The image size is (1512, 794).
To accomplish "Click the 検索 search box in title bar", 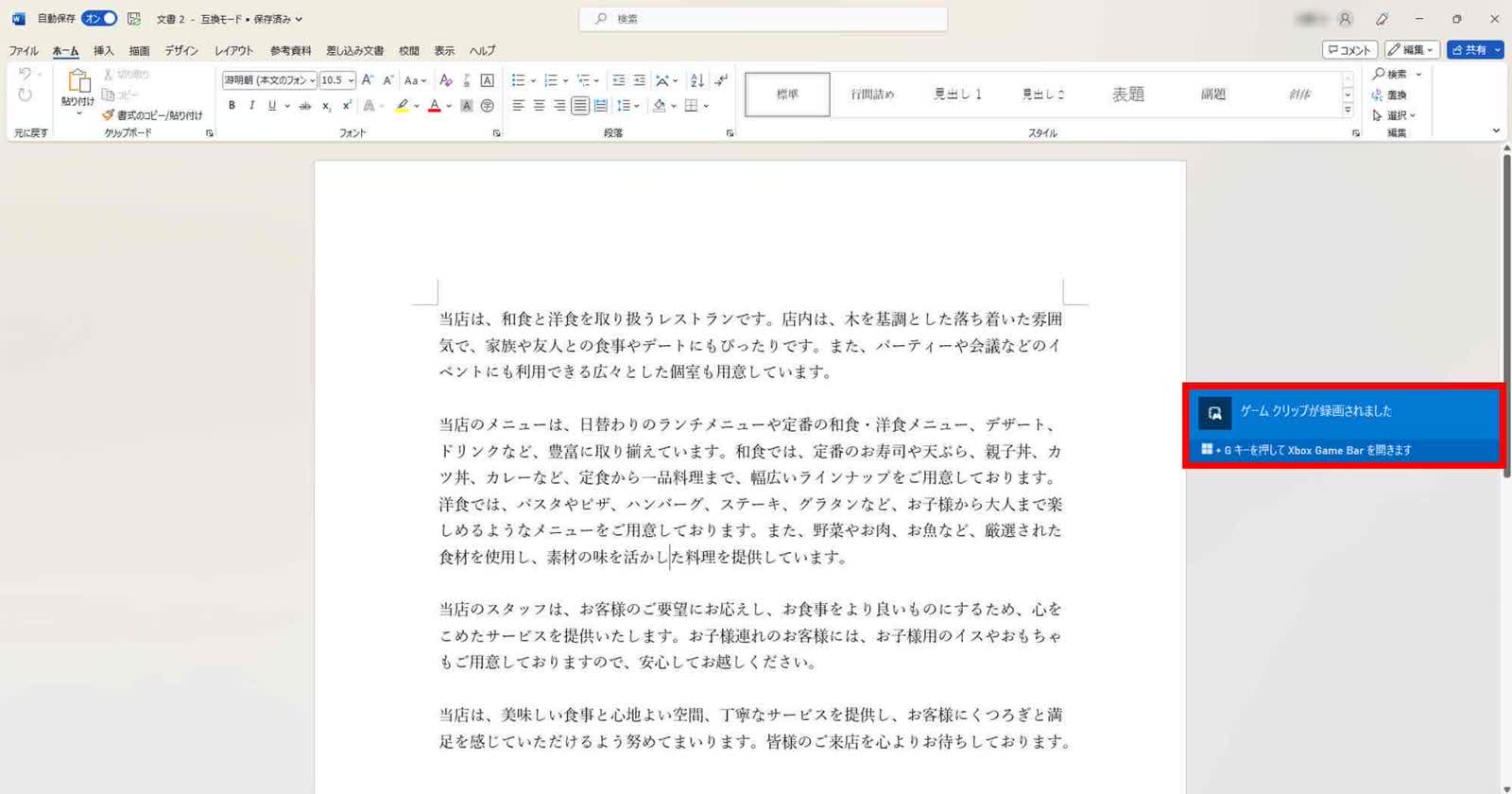I will pyautogui.click(x=764, y=19).
